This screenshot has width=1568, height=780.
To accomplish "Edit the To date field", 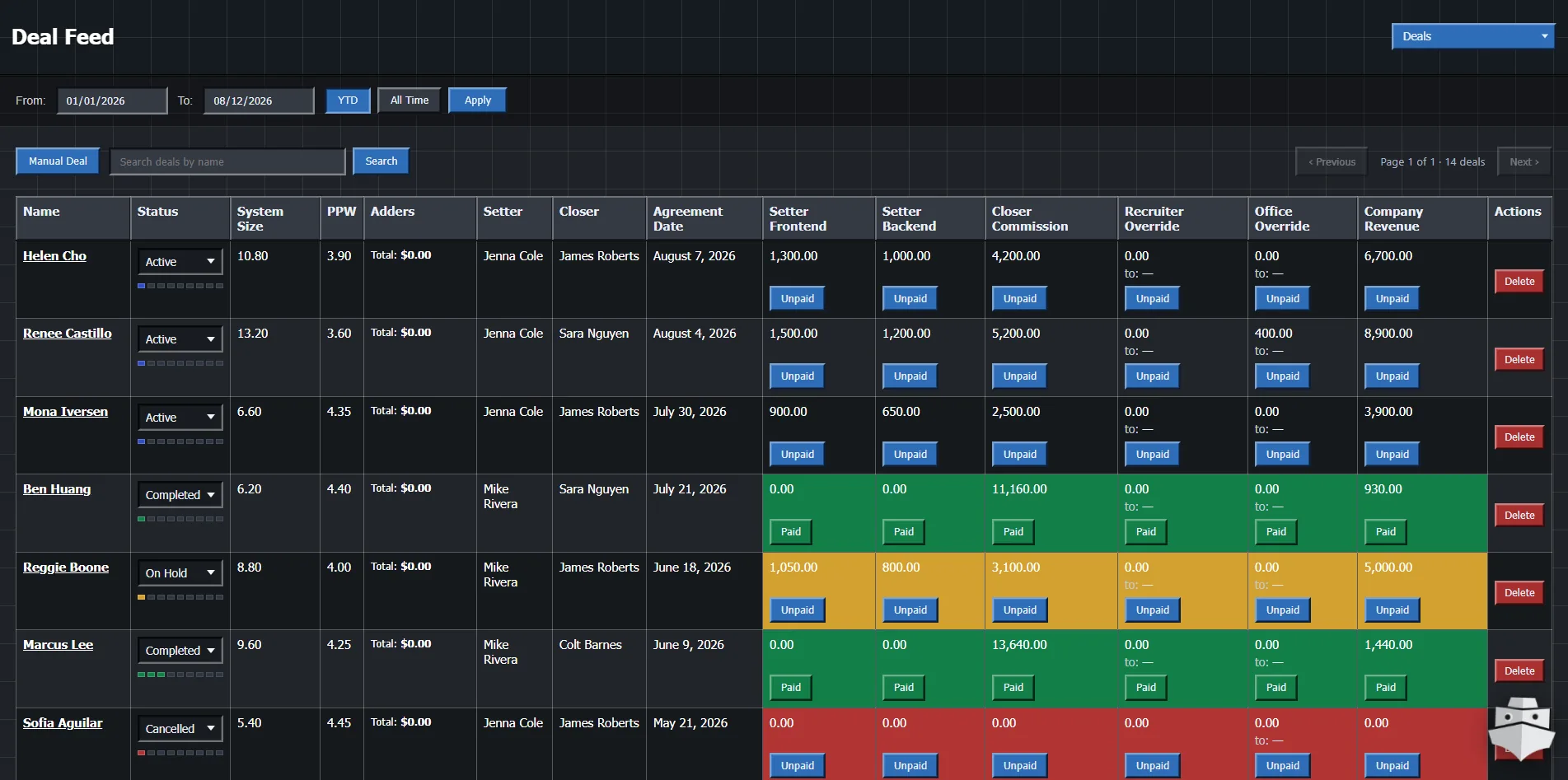I will pyautogui.click(x=259, y=100).
